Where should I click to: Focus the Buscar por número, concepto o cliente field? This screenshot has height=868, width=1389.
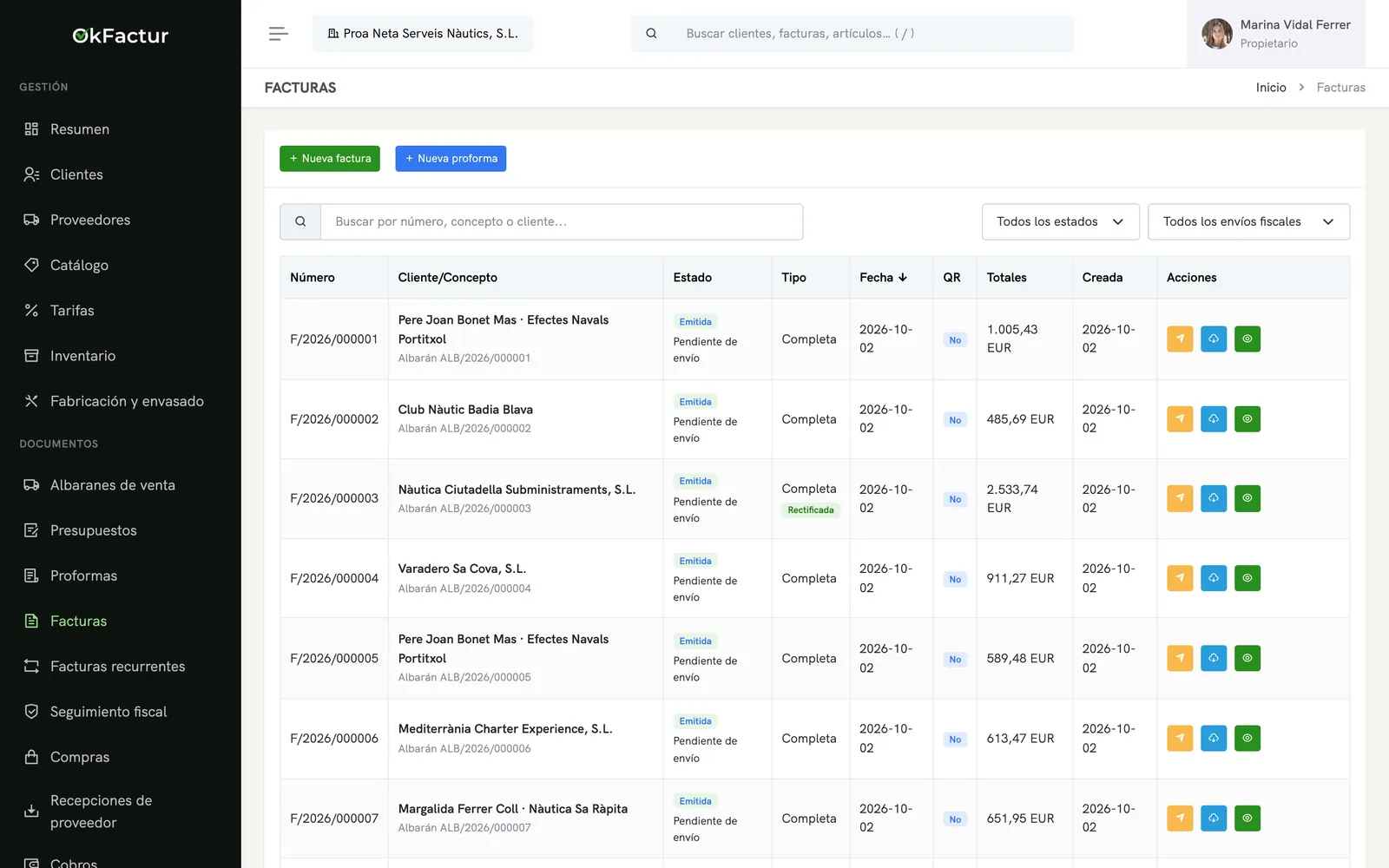(562, 221)
